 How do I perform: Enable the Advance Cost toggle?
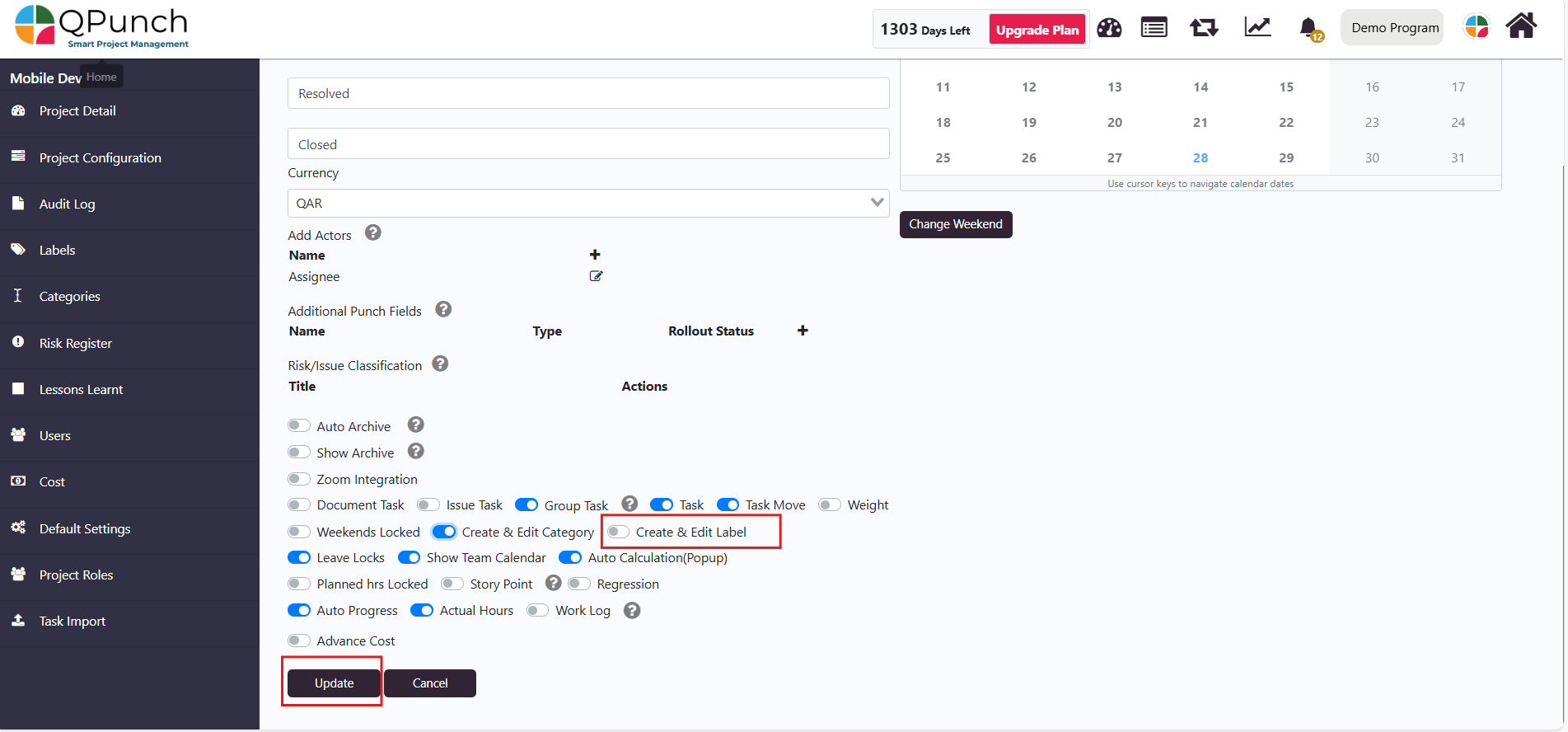coord(299,640)
